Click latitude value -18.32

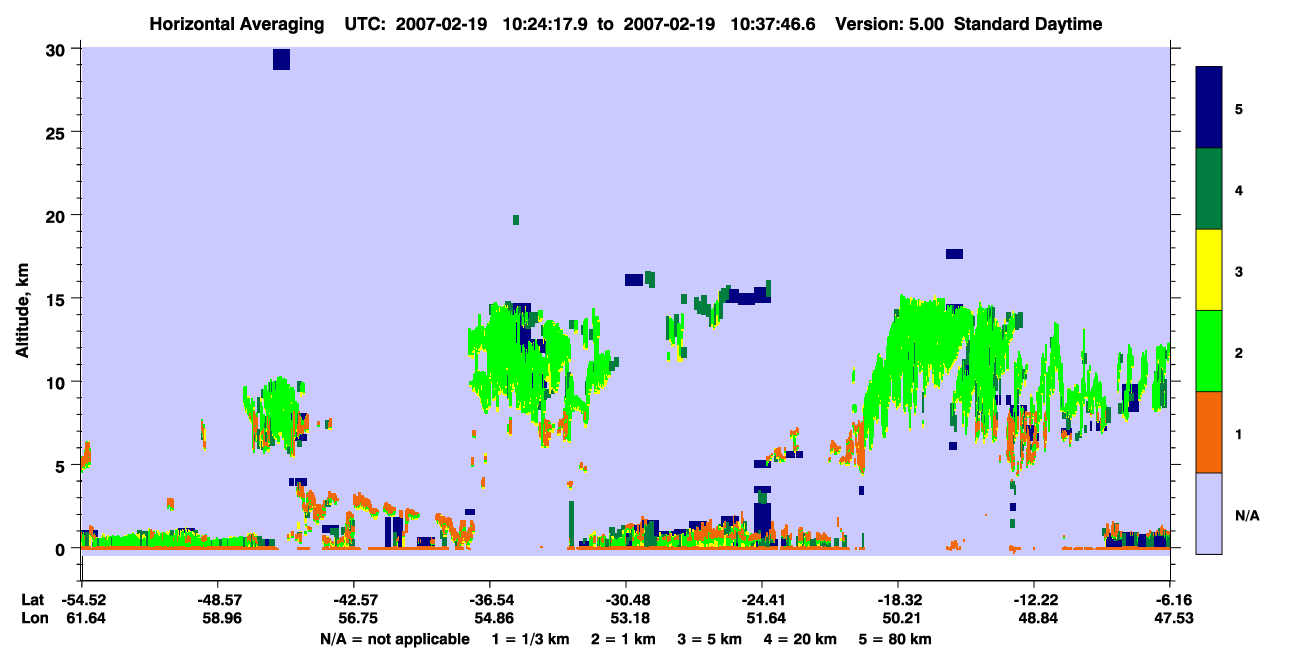[898, 600]
